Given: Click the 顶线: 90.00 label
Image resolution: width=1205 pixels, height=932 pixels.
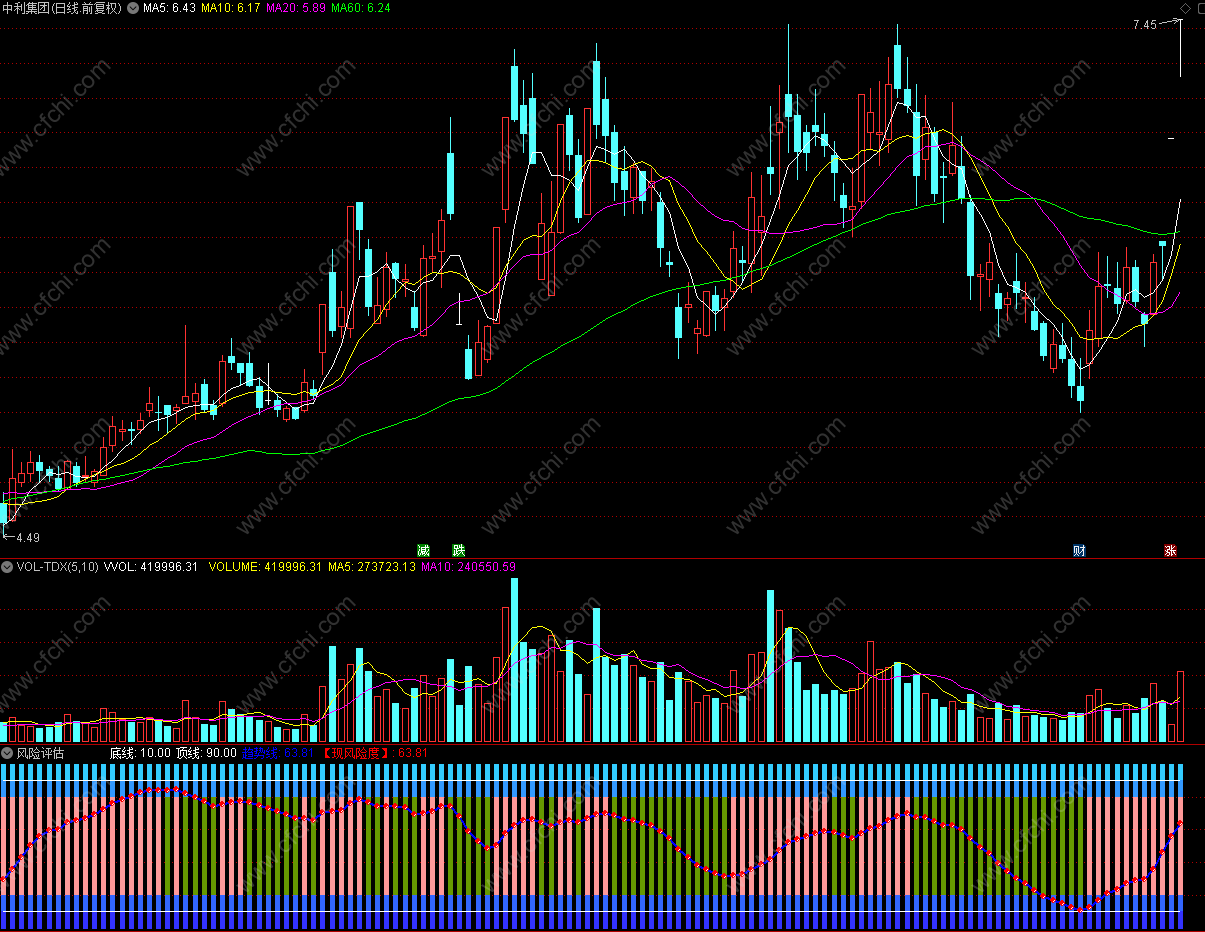Looking at the screenshot, I should pos(206,753).
